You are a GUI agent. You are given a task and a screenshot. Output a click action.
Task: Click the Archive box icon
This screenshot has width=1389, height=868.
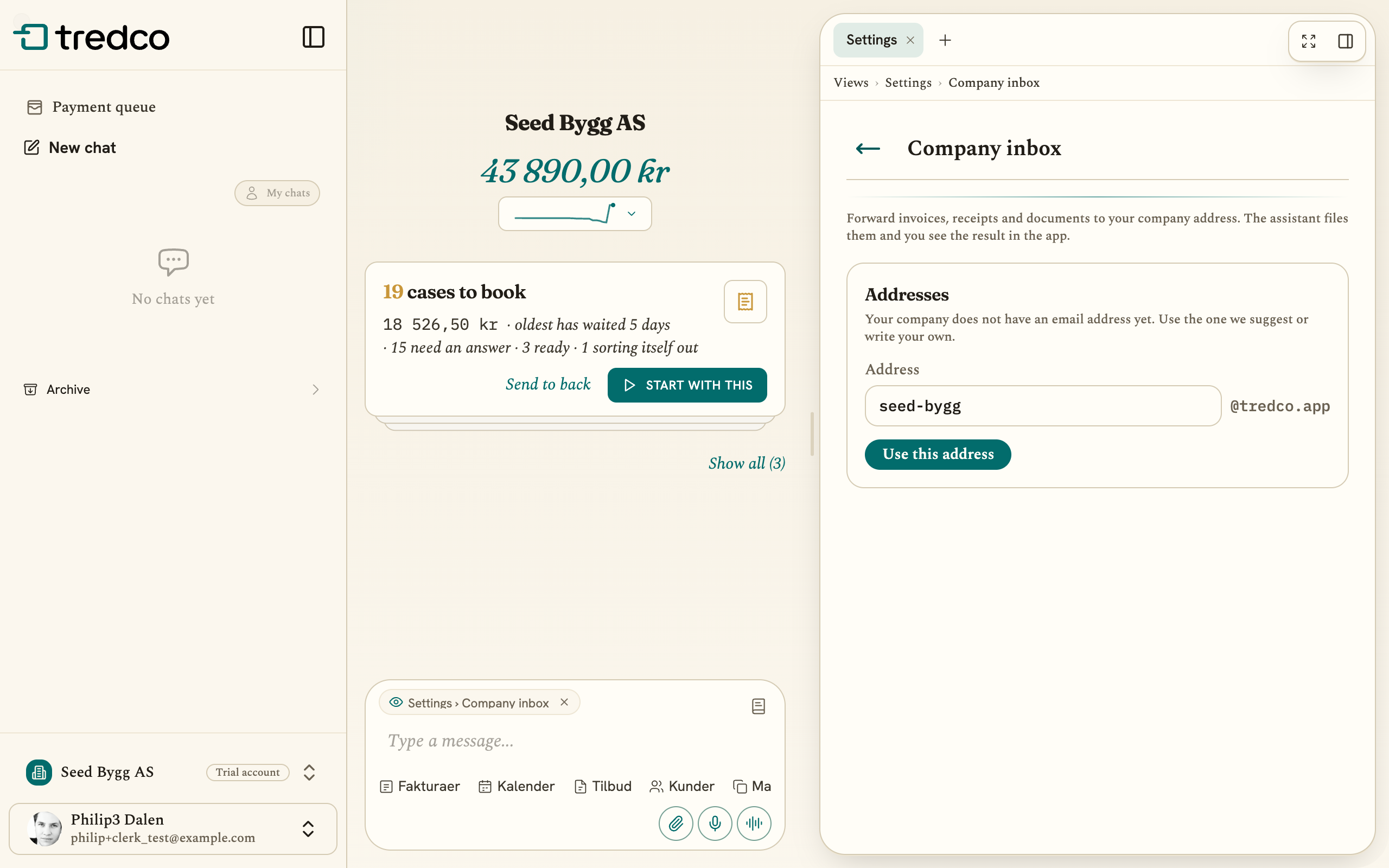tap(30, 390)
